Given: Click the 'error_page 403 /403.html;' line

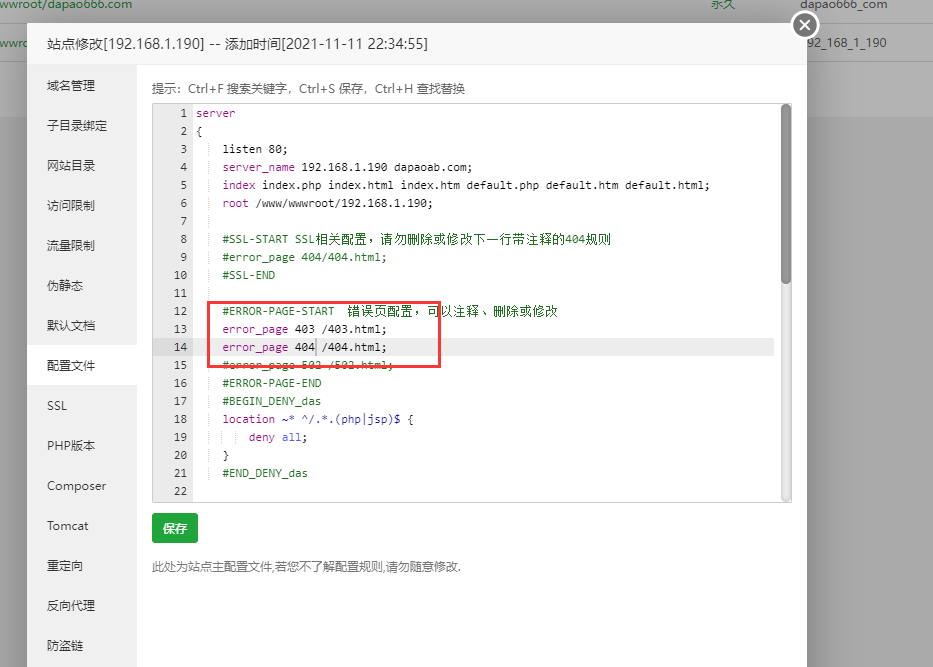Looking at the screenshot, I should click(304, 329).
